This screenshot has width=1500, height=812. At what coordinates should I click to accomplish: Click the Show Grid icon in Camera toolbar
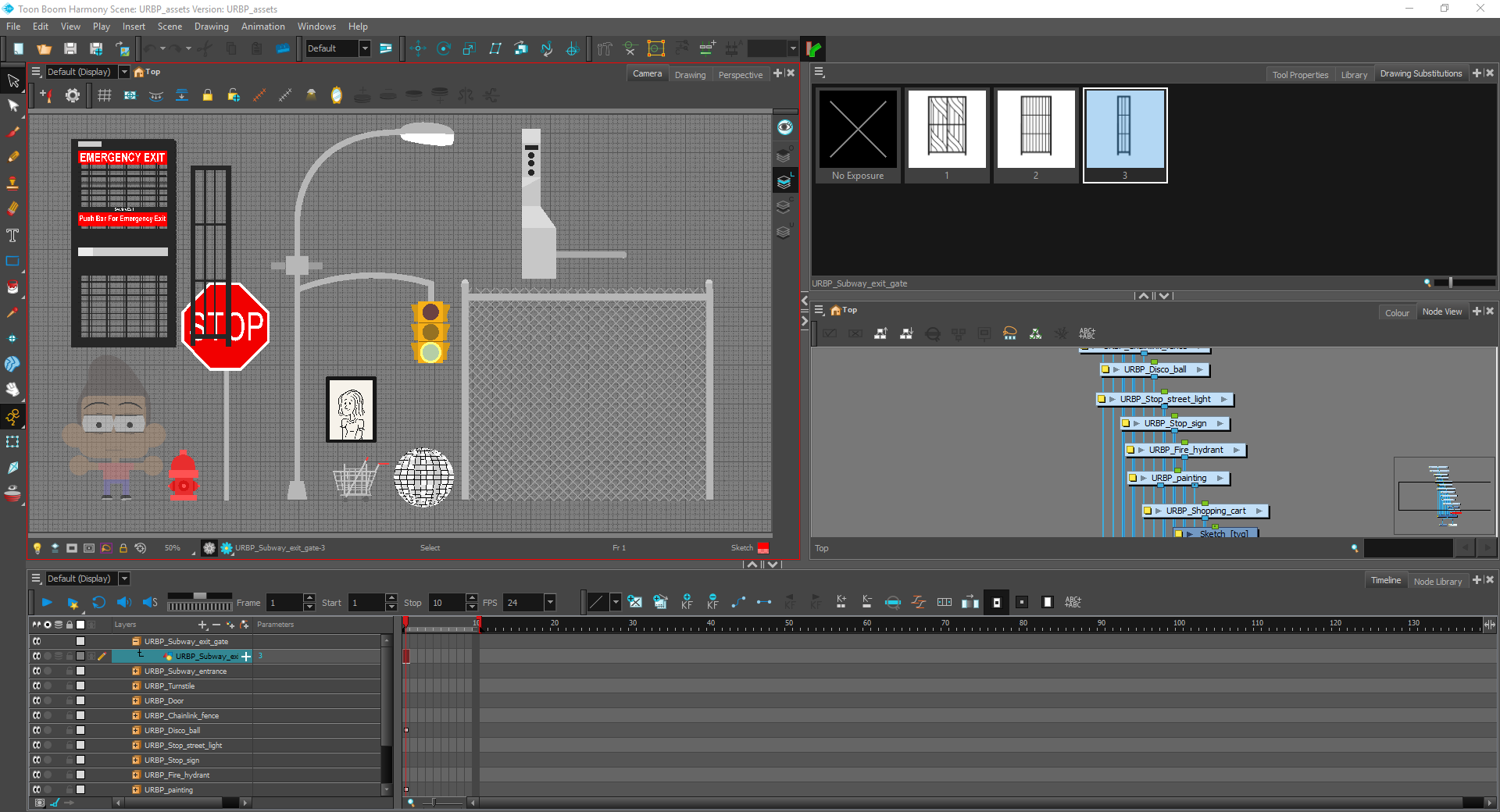point(104,95)
